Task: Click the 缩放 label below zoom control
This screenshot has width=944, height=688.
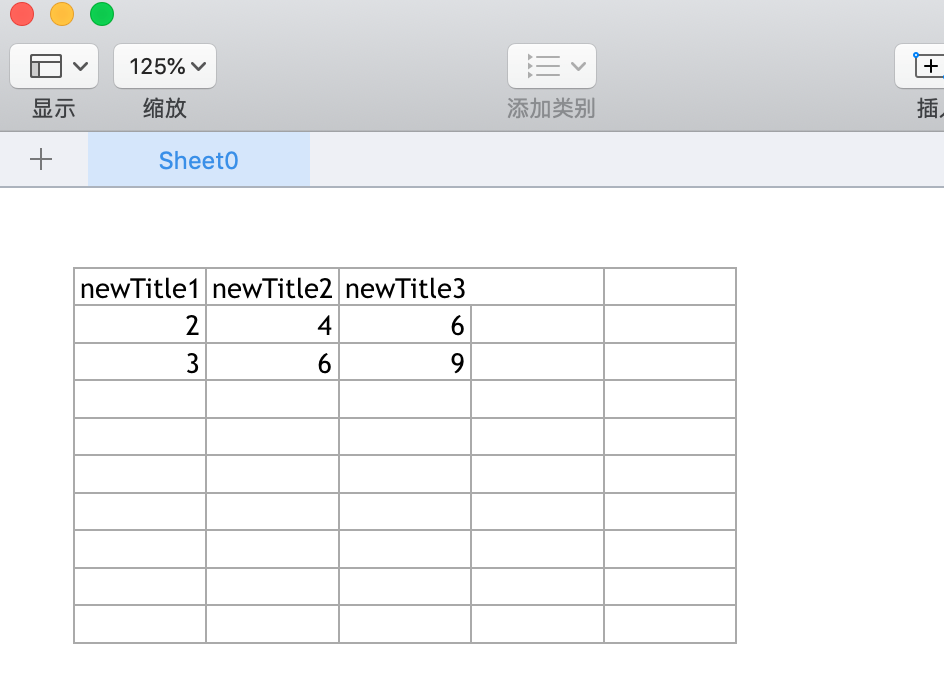Action: 164,108
